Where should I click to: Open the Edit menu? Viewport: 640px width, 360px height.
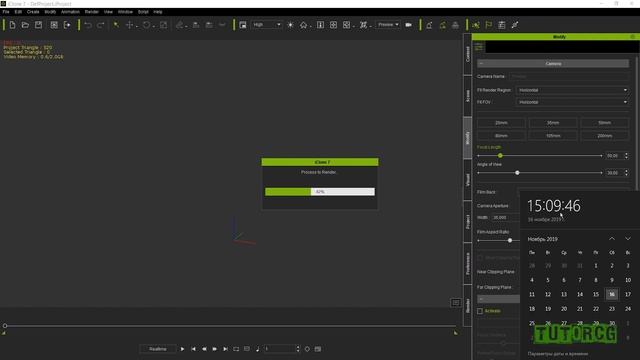(18, 12)
